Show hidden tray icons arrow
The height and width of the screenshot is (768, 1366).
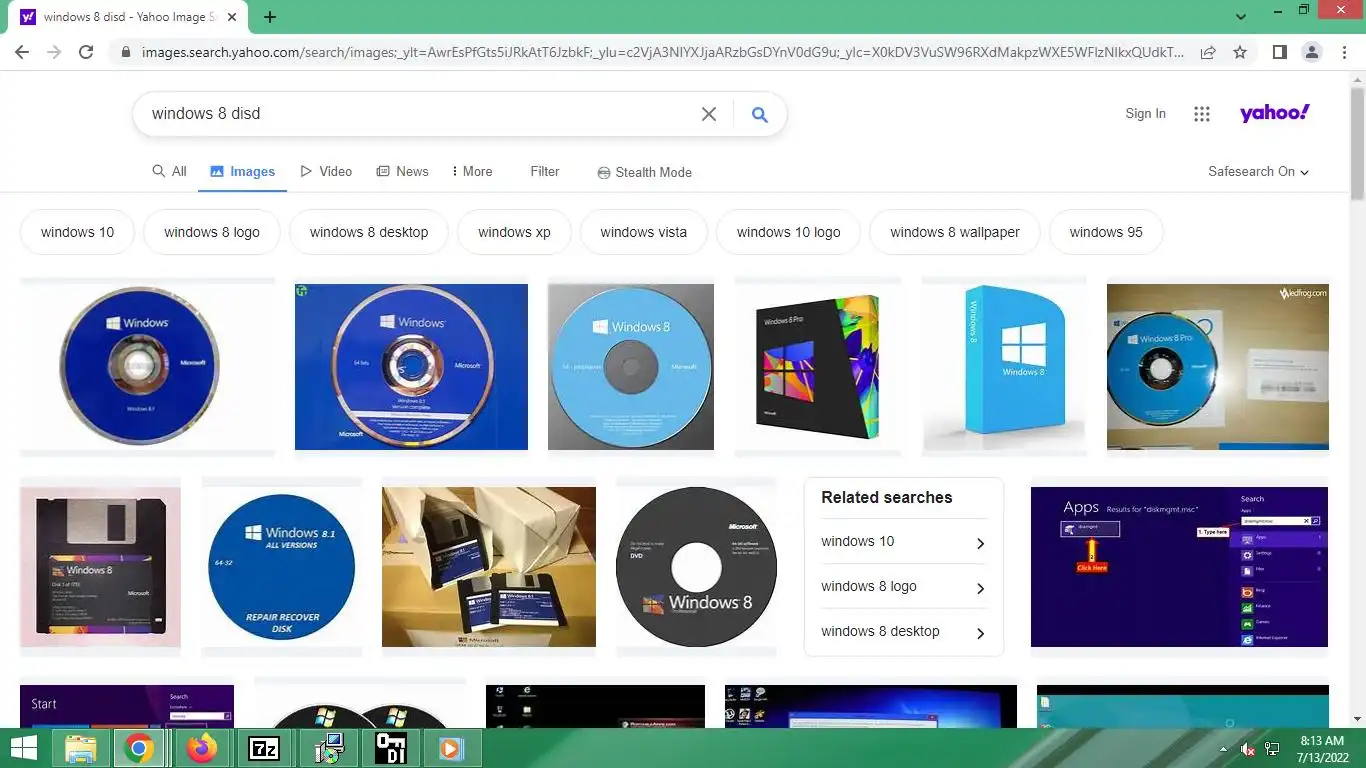click(1223, 749)
